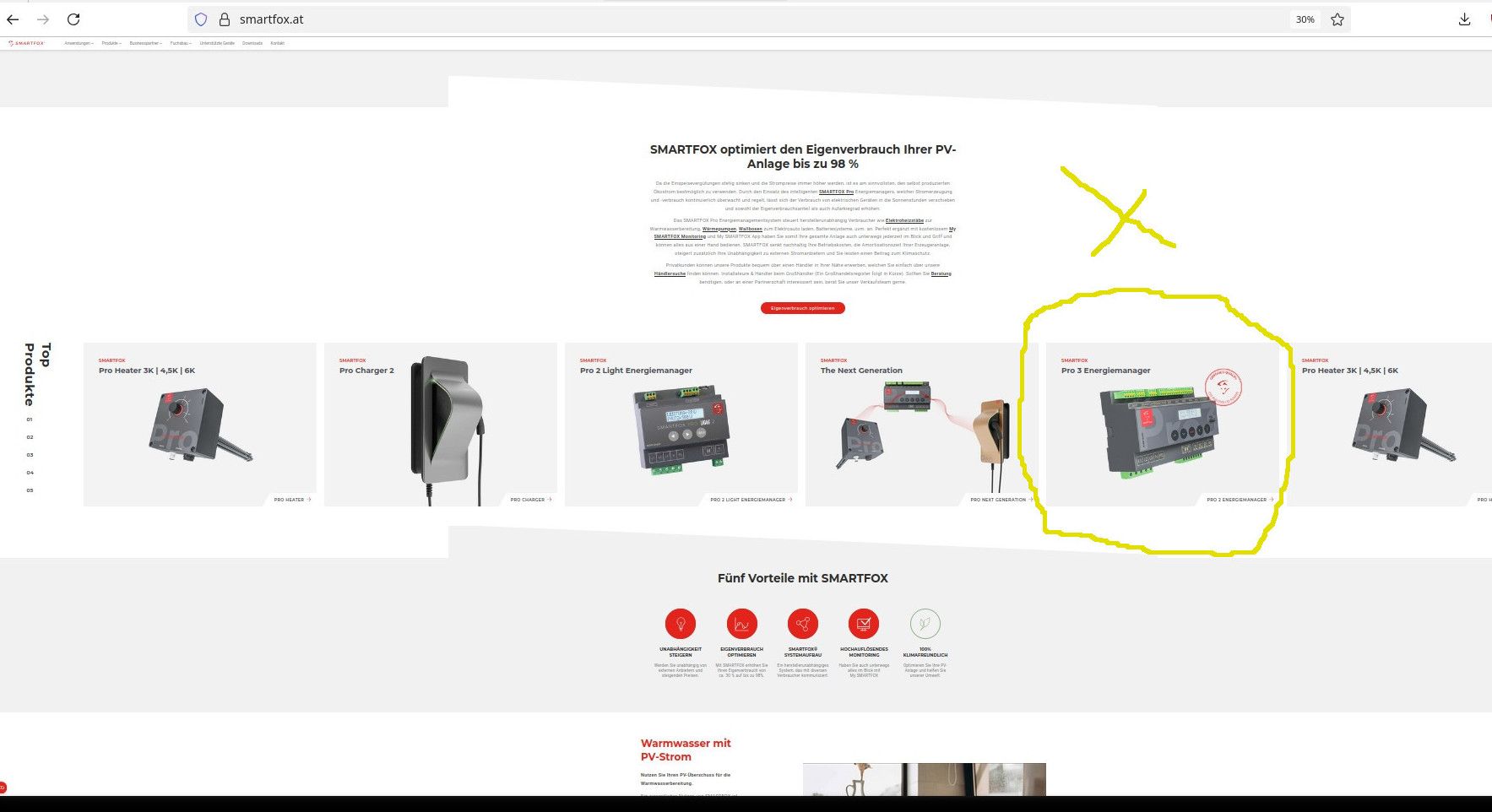Click the Fünf Vorteile mit SMARTFOX heading
Viewport: 1492px width, 812px height.
click(x=803, y=578)
